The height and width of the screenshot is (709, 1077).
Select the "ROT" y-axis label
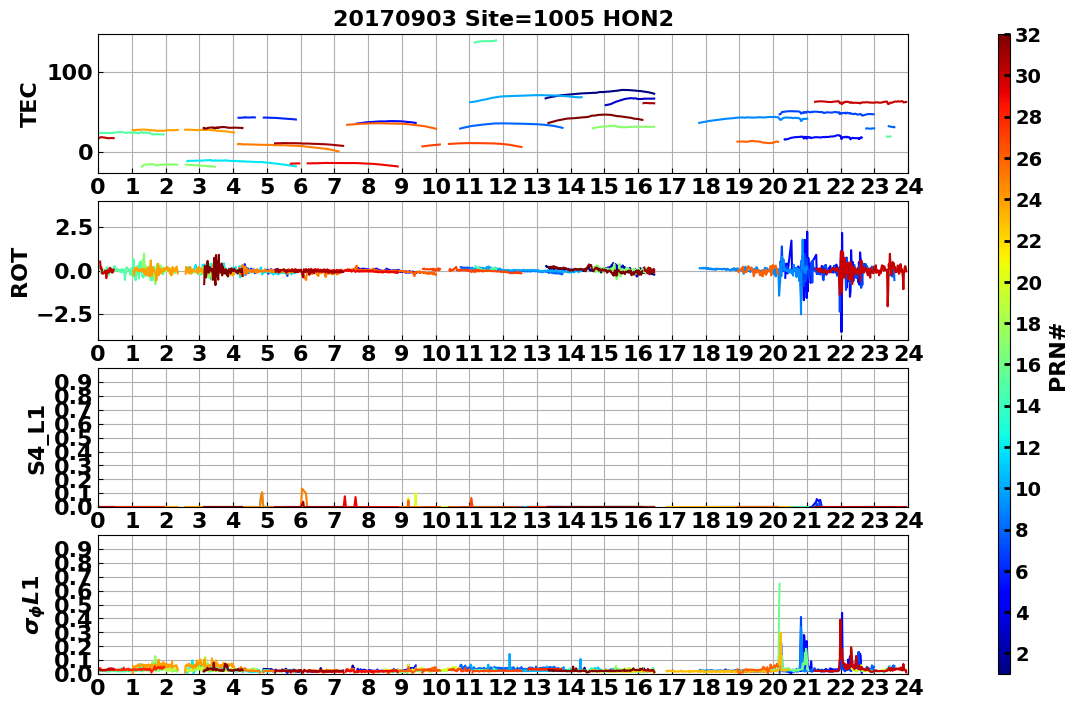pos(20,272)
